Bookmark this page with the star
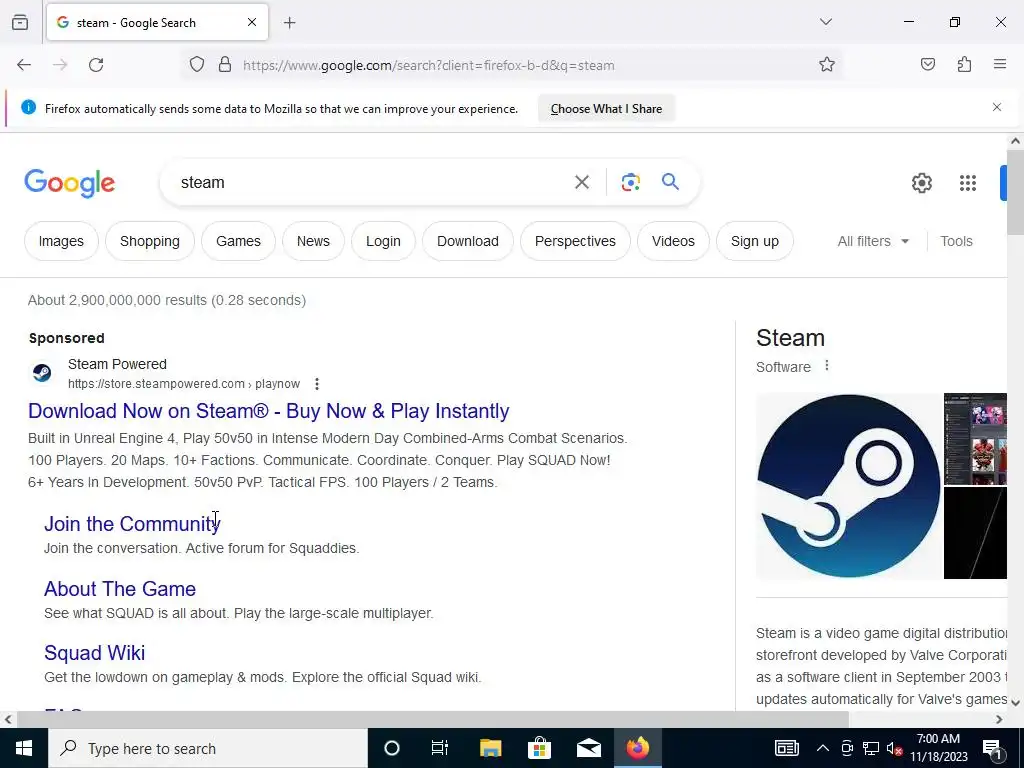 (x=827, y=65)
